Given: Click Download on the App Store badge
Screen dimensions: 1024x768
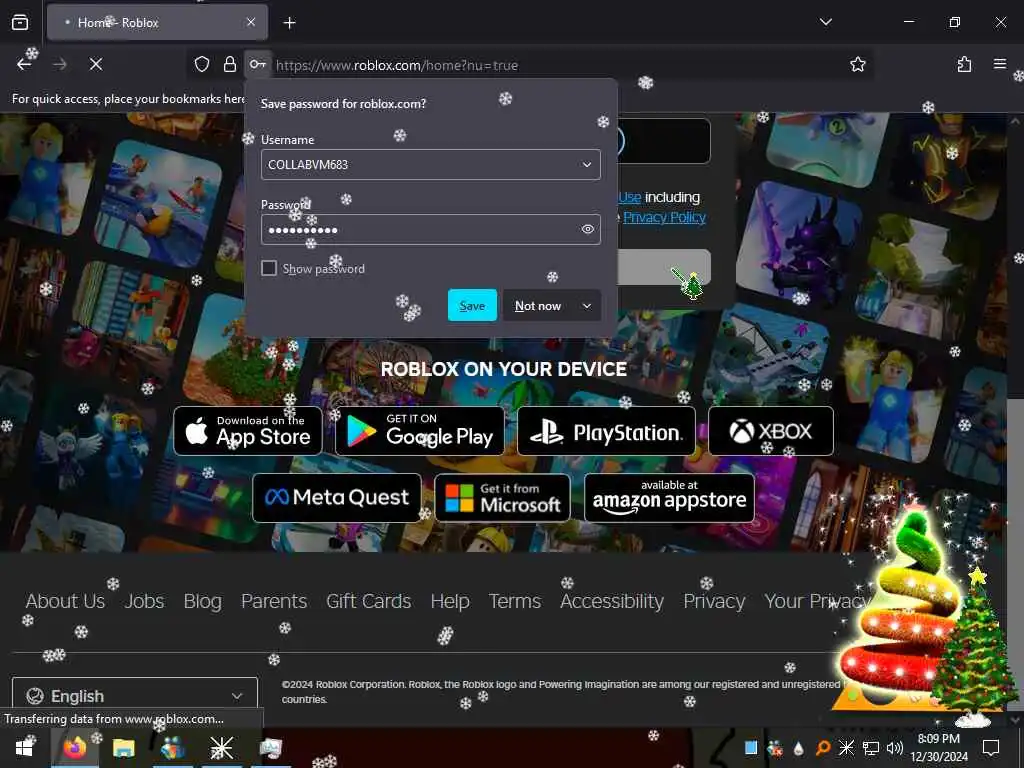Looking at the screenshot, I should click(248, 431).
